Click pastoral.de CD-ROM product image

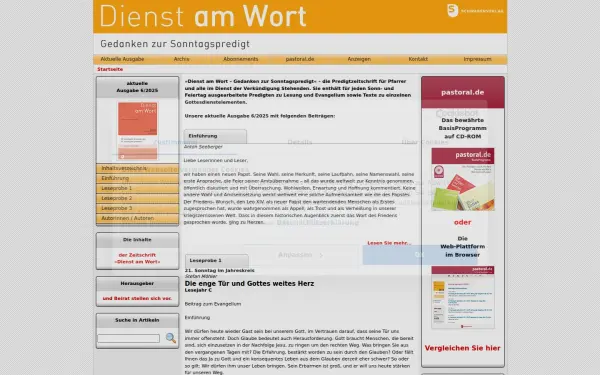click(463, 179)
